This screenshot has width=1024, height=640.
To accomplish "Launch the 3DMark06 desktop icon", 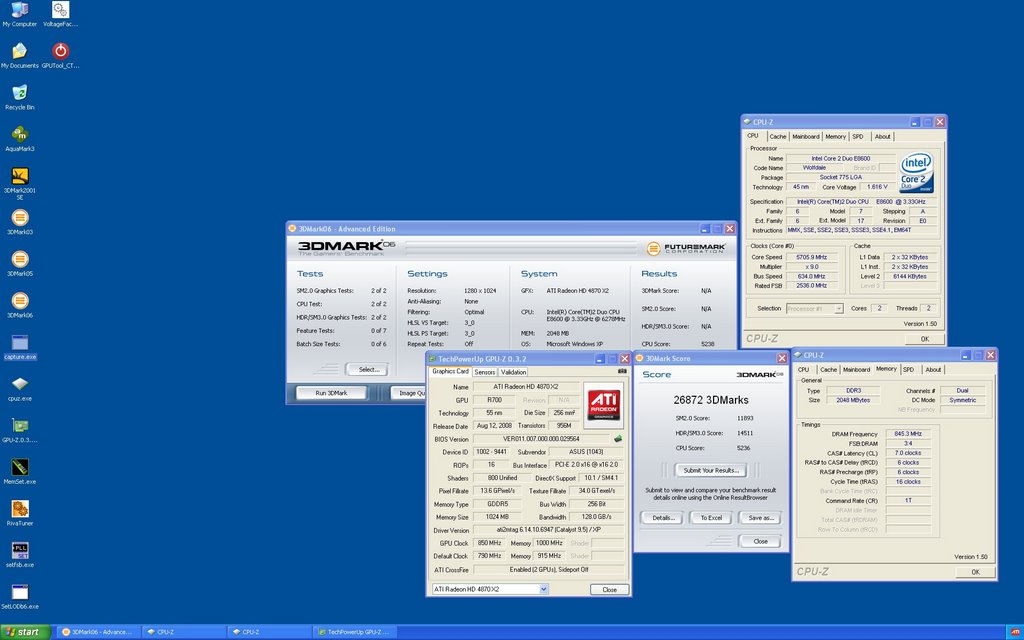I will (20, 306).
